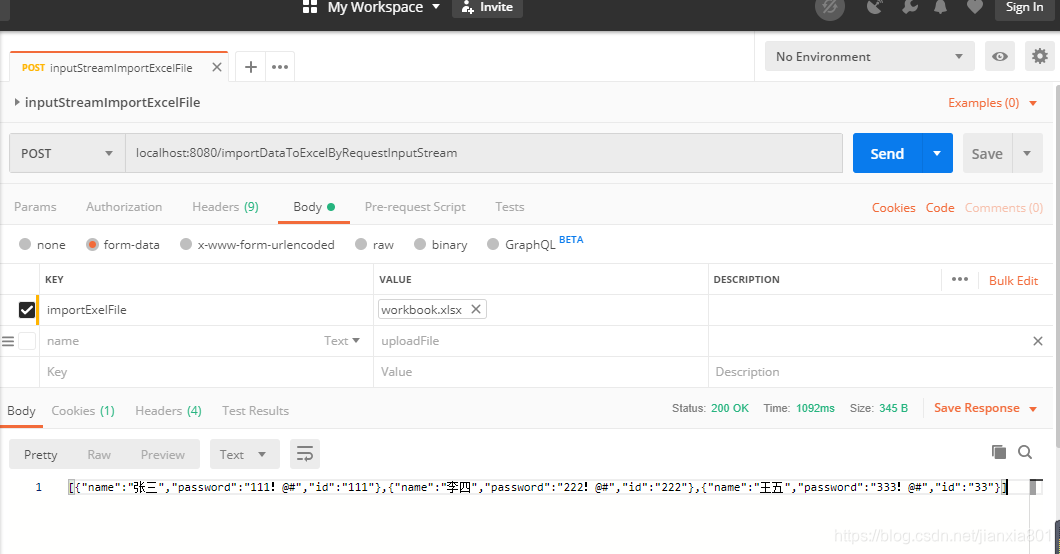Image resolution: width=1060 pixels, height=554 pixels.
Task: Switch to the response Body tab
Action: point(21,411)
